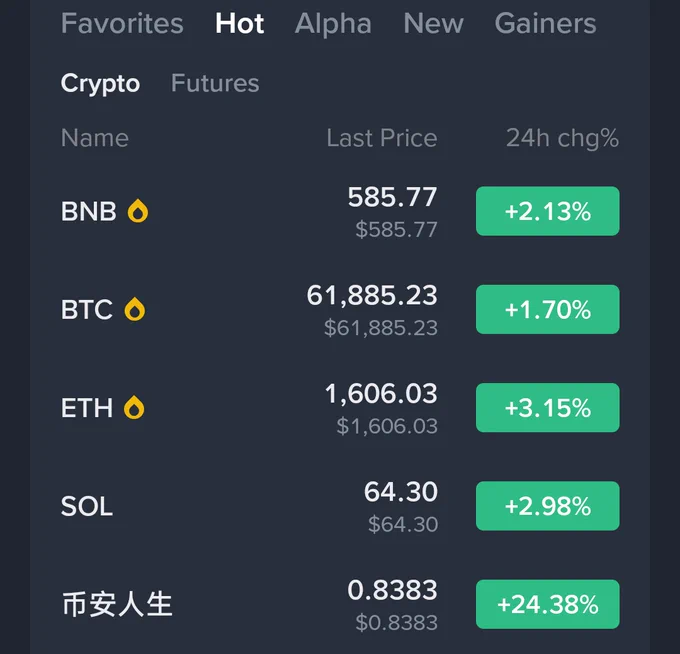Viewport: 680px width, 654px height.
Task: Open the 币安人生 coin row
Action: (340, 604)
